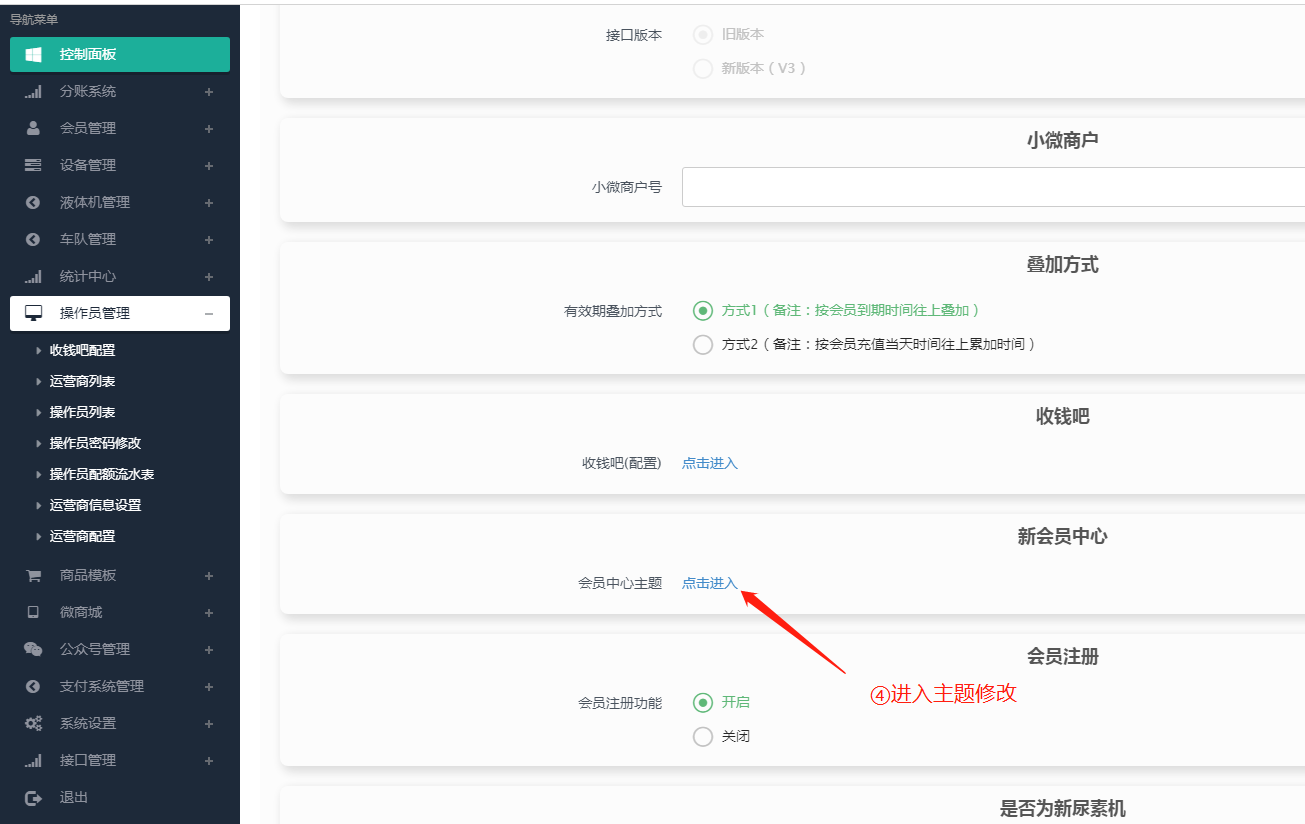1305x824 pixels.
Task: Click 点击进入 next to 收钱吧(配置)
Action: tap(709, 463)
